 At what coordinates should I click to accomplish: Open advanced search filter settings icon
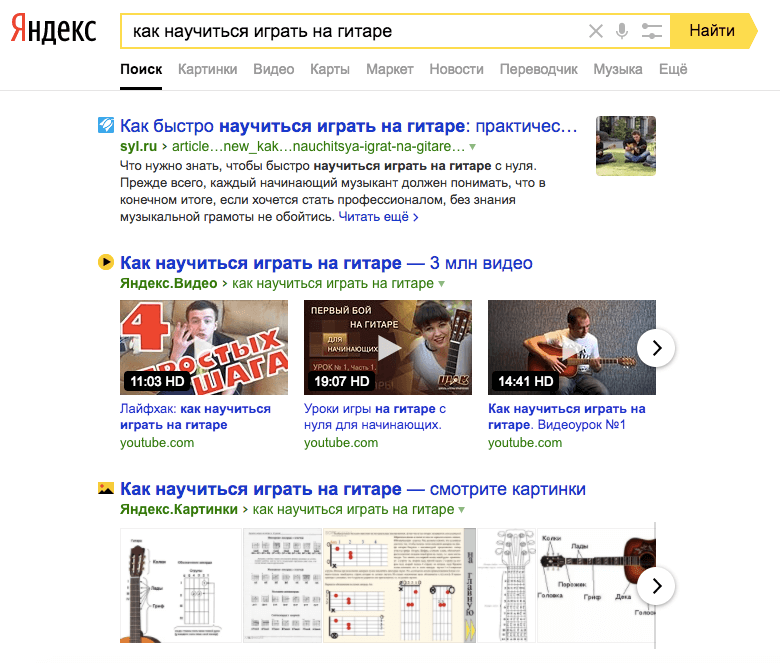pyautogui.click(x=652, y=31)
